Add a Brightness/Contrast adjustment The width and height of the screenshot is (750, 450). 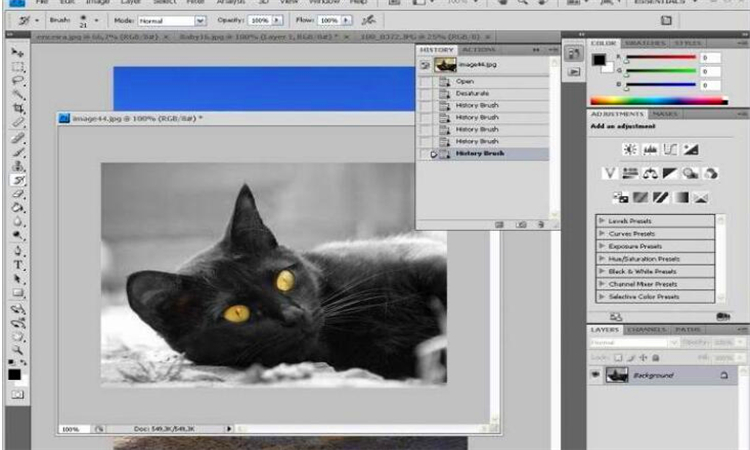[629, 149]
